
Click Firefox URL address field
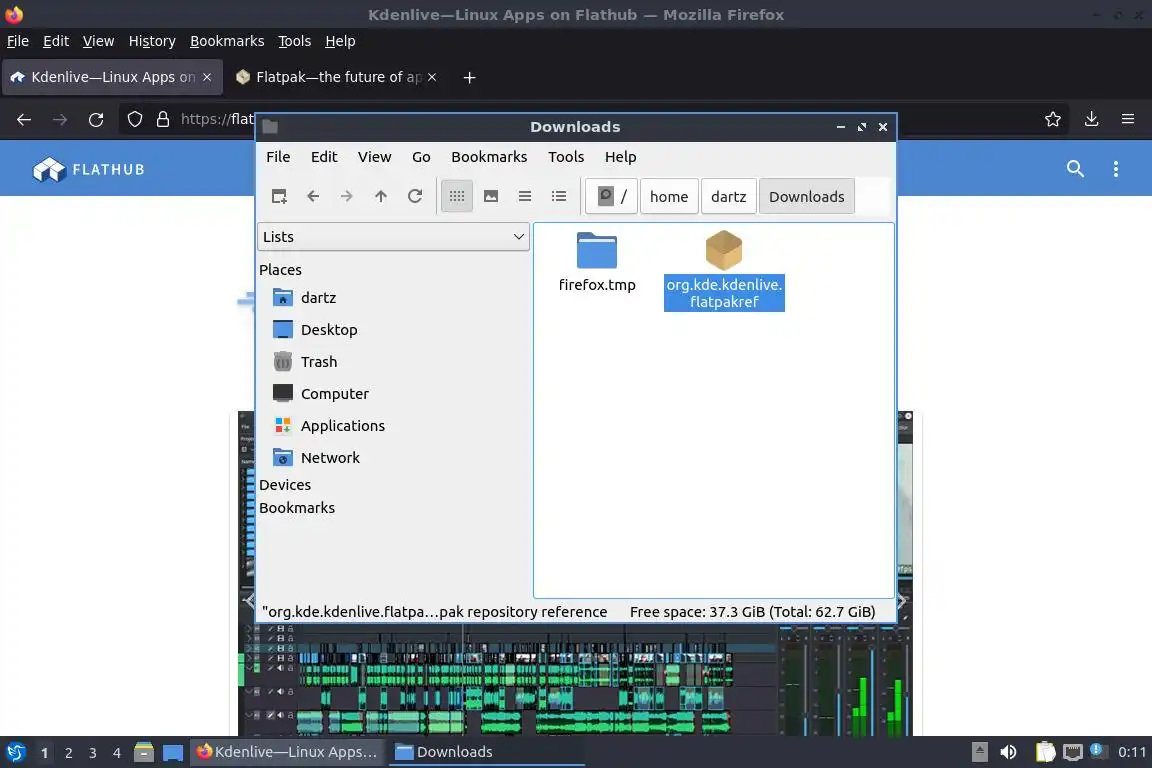pyautogui.click(x=219, y=119)
